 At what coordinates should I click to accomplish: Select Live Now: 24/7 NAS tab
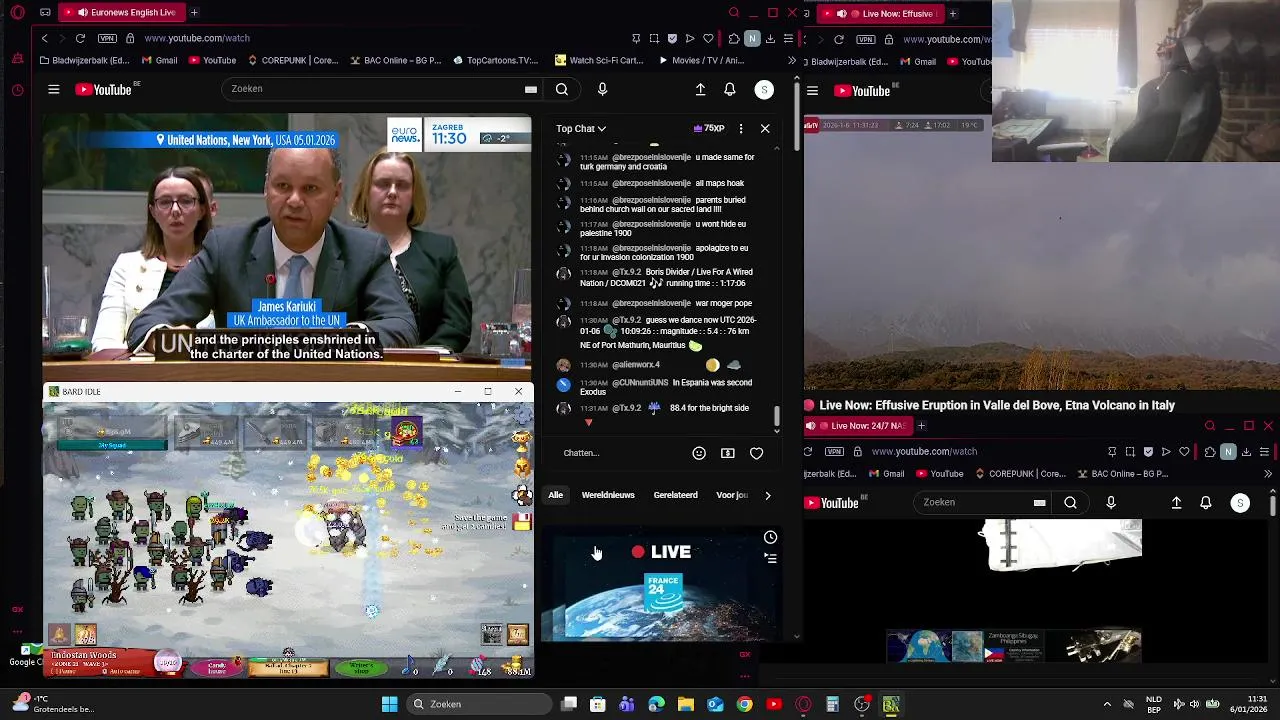coord(857,426)
